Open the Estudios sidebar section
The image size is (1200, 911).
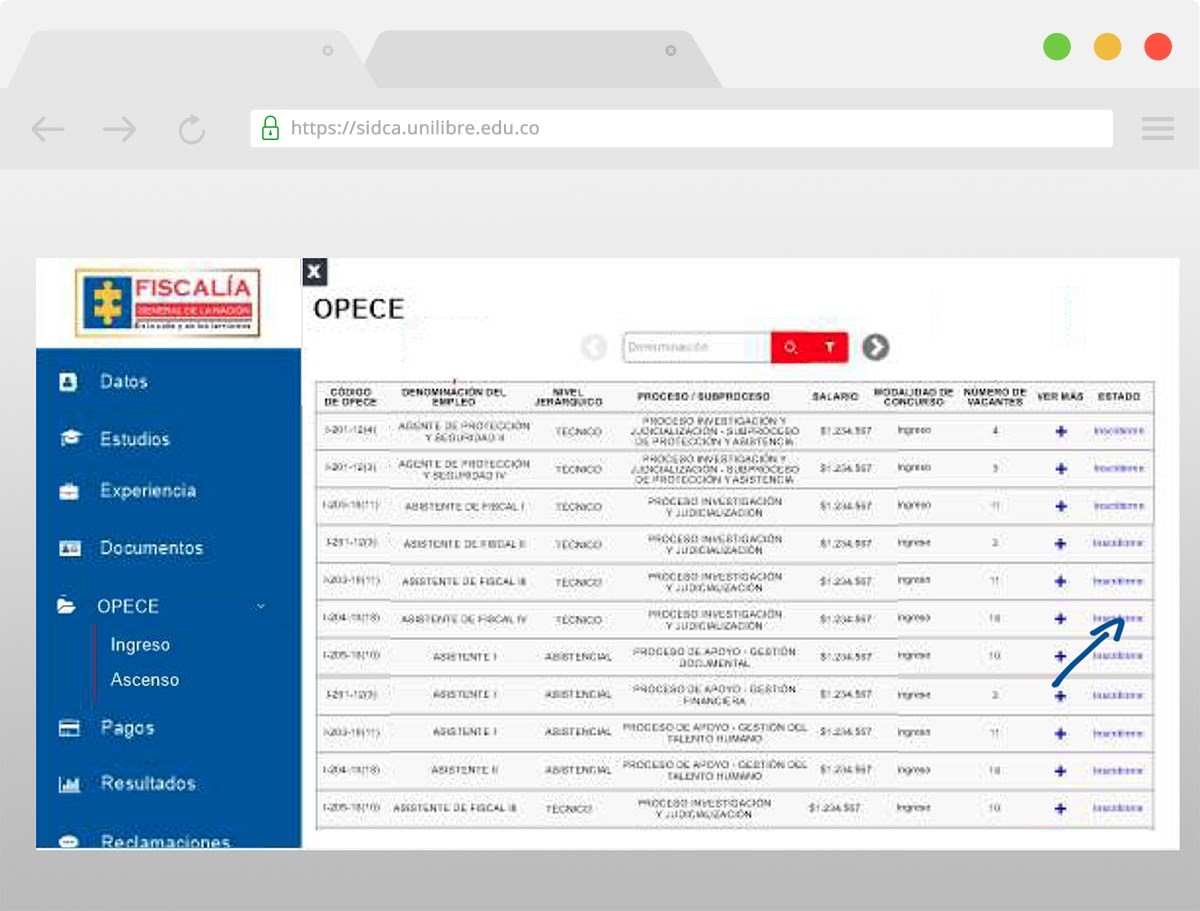click(x=134, y=439)
